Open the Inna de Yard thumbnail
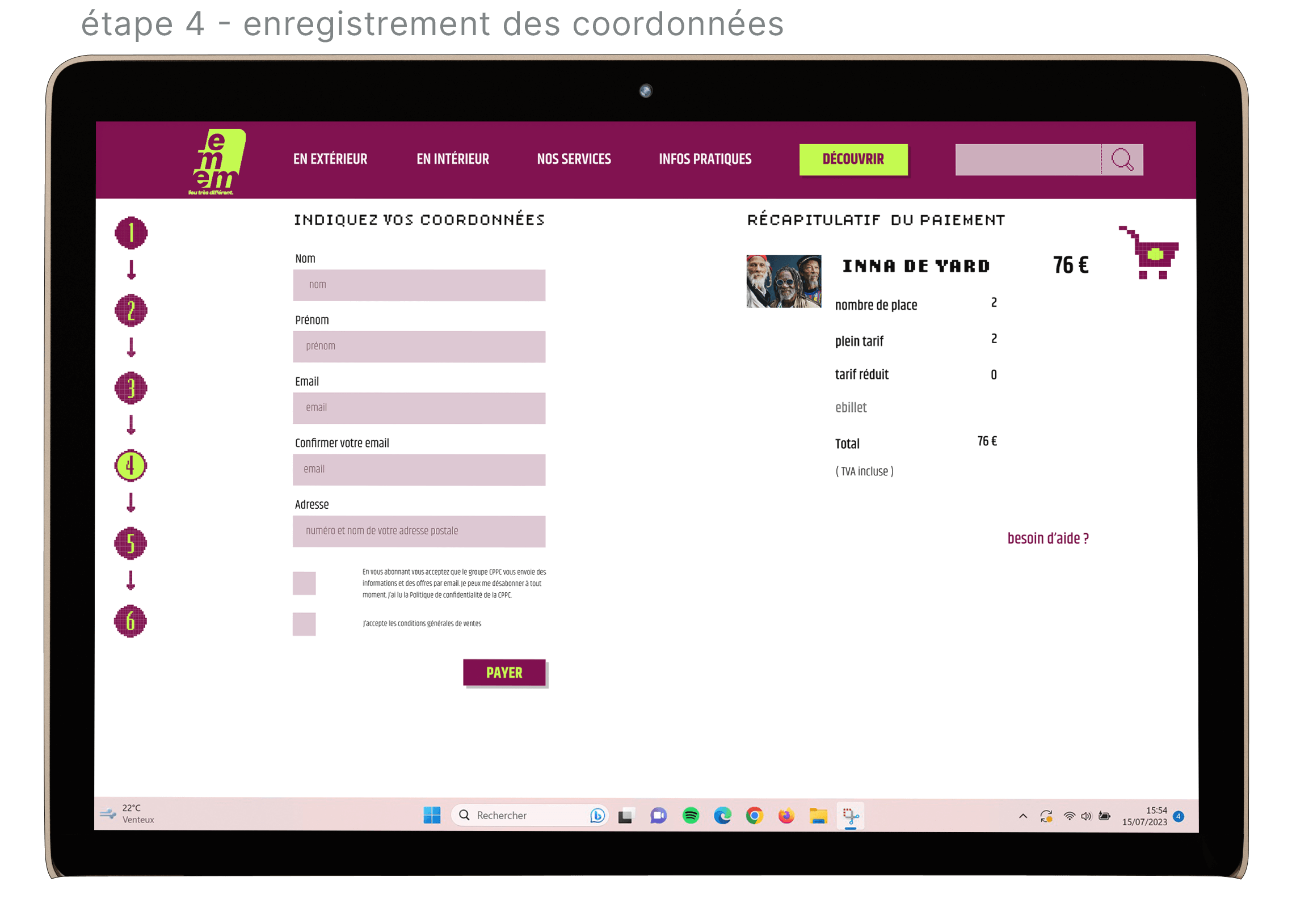Viewport: 1292px width, 924px height. (783, 281)
